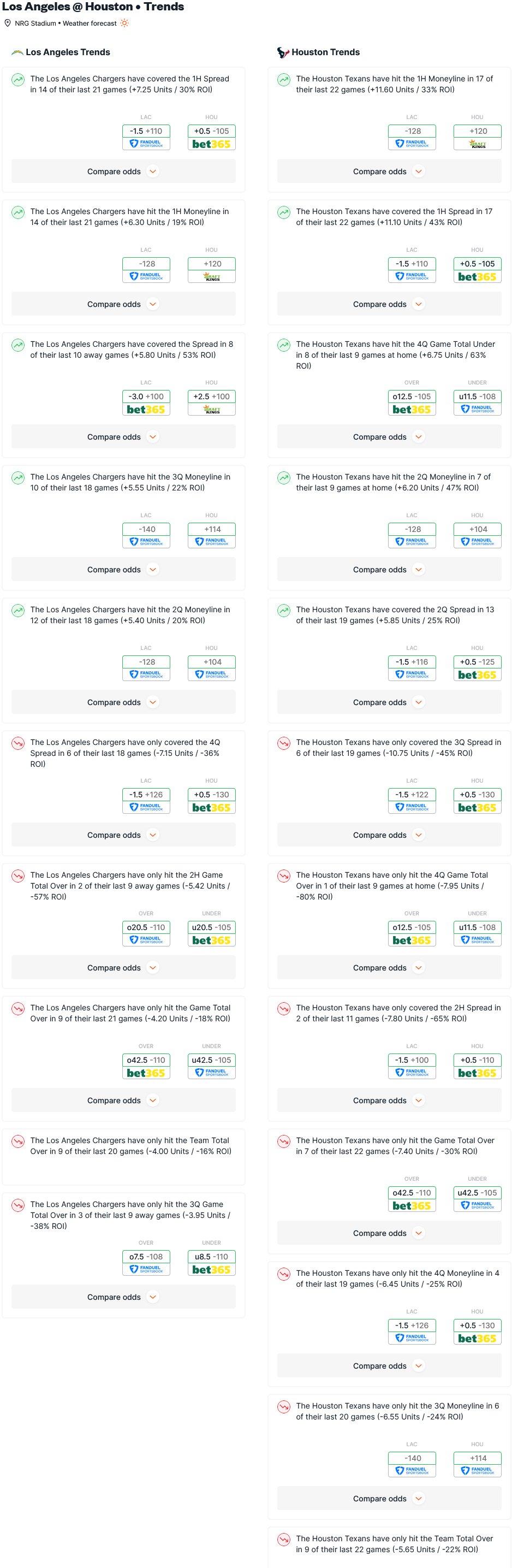Expand Compare odds under Texans 4Q Game Total Under

(389, 437)
